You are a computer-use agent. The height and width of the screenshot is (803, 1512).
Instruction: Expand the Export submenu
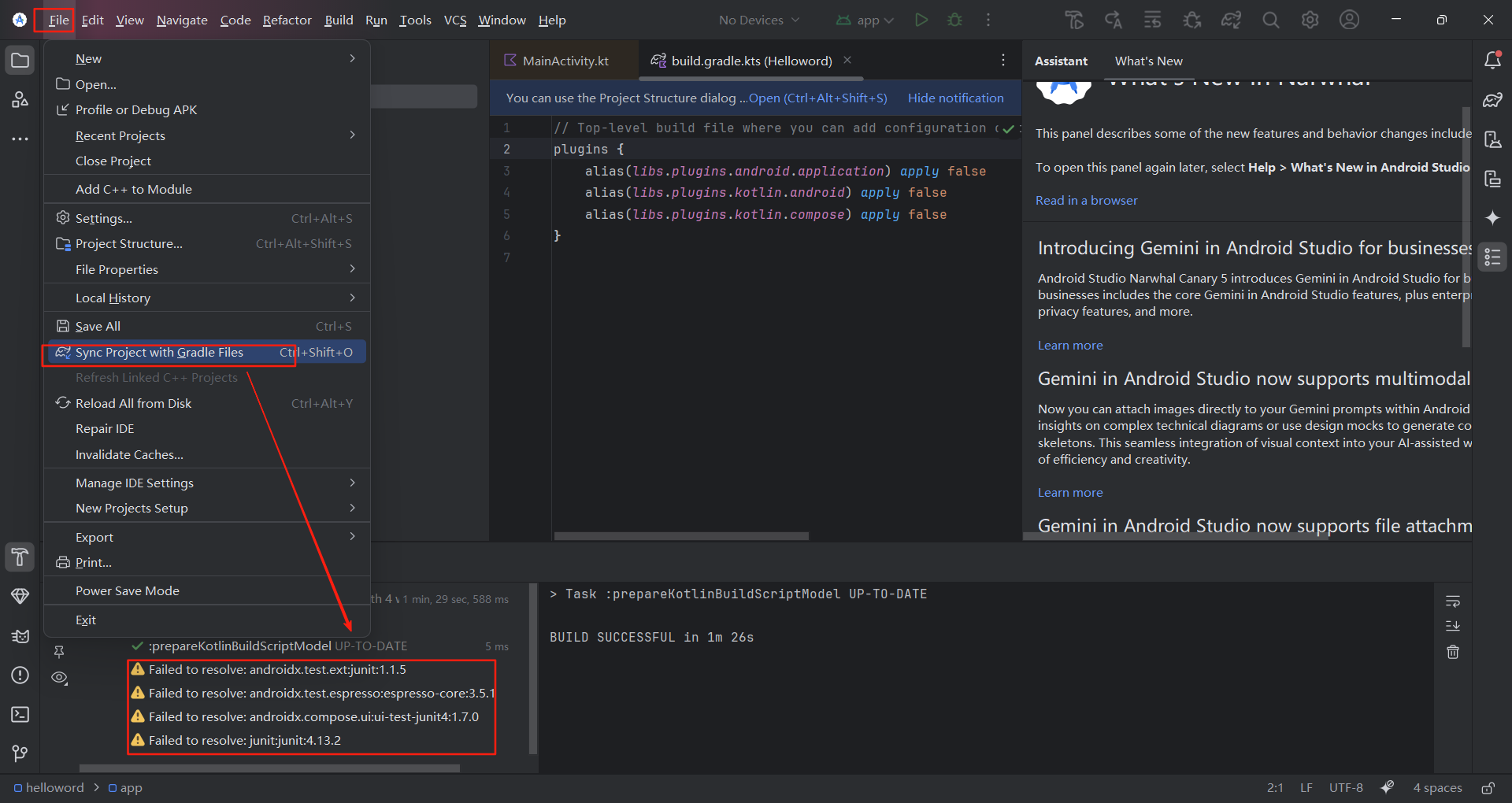pyautogui.click(x=206, y=538)
